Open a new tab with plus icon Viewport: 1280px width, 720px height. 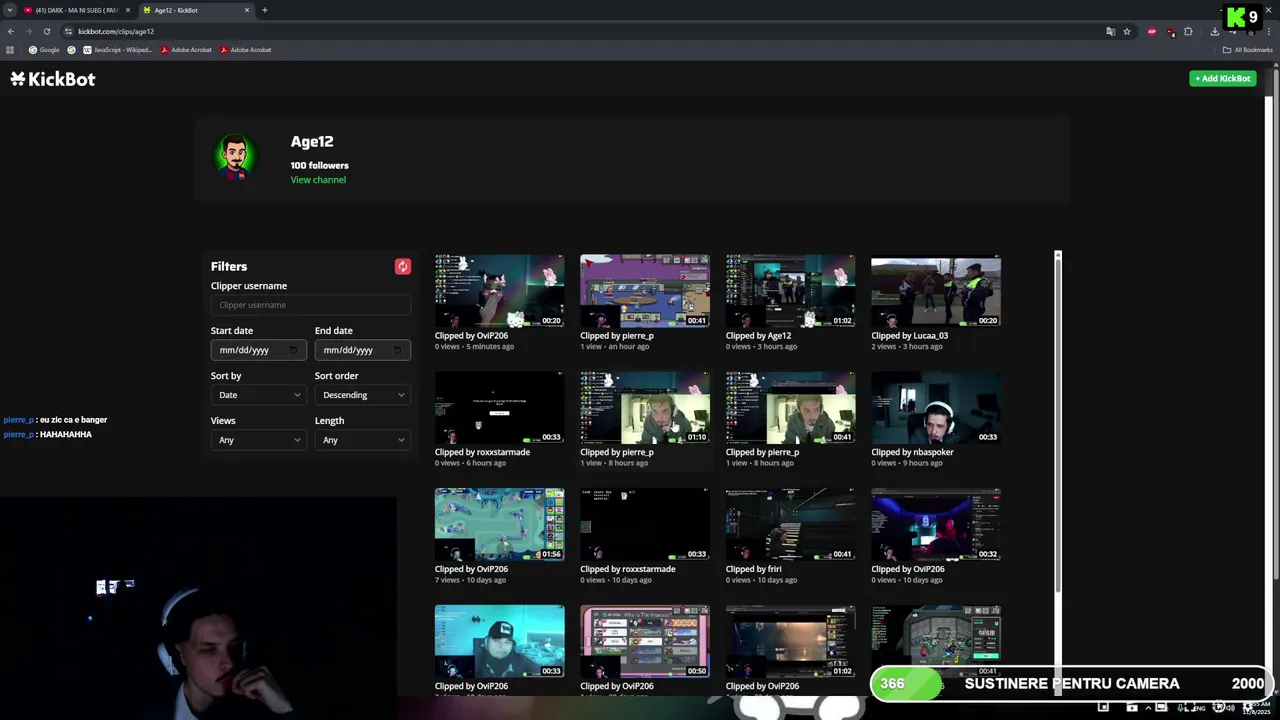click(264, 10)
